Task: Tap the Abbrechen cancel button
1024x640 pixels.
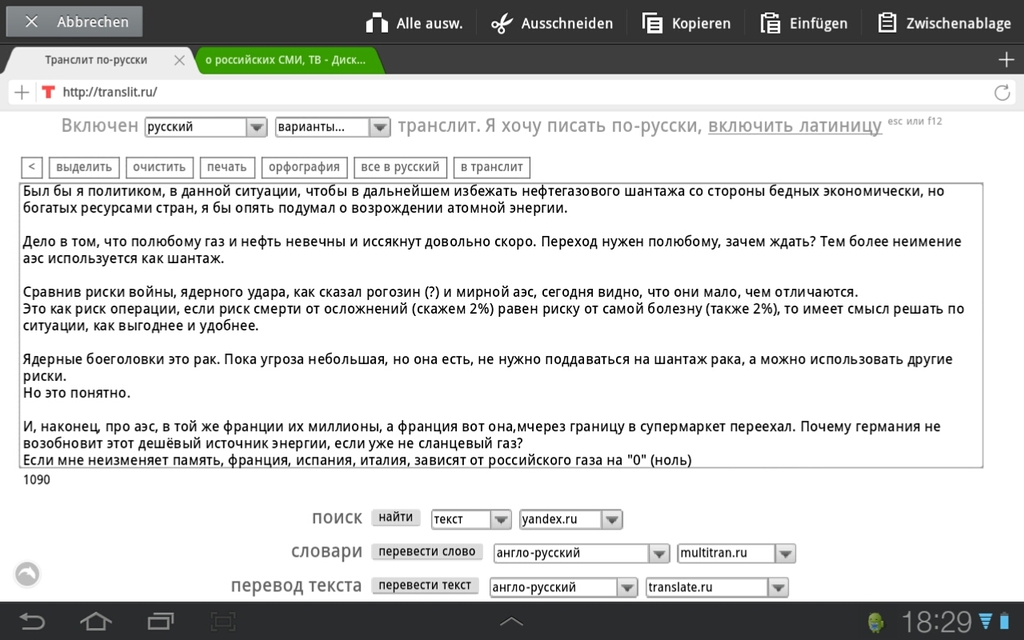Action: pos(74,22)
